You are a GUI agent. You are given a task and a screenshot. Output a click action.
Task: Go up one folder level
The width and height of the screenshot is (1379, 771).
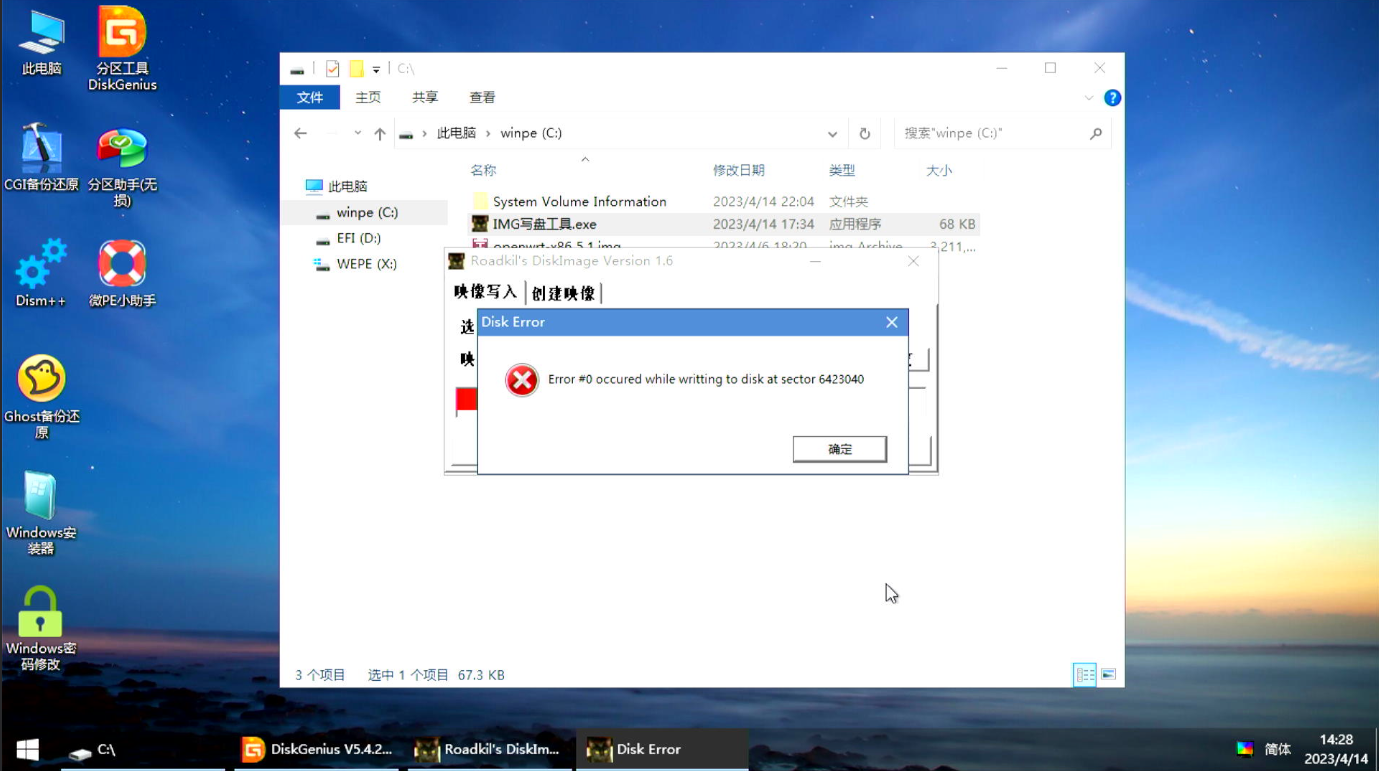pyautogui.click(x=380, y=133)
